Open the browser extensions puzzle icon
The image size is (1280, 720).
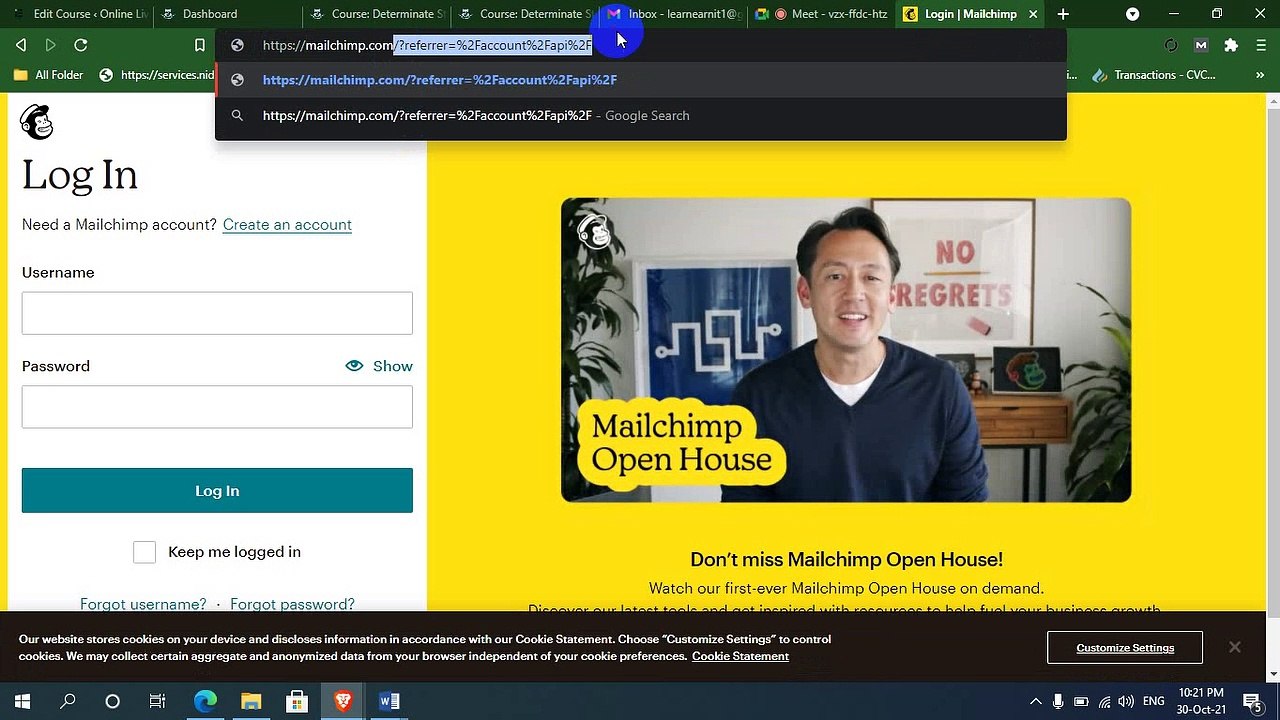click(1231, 45)
